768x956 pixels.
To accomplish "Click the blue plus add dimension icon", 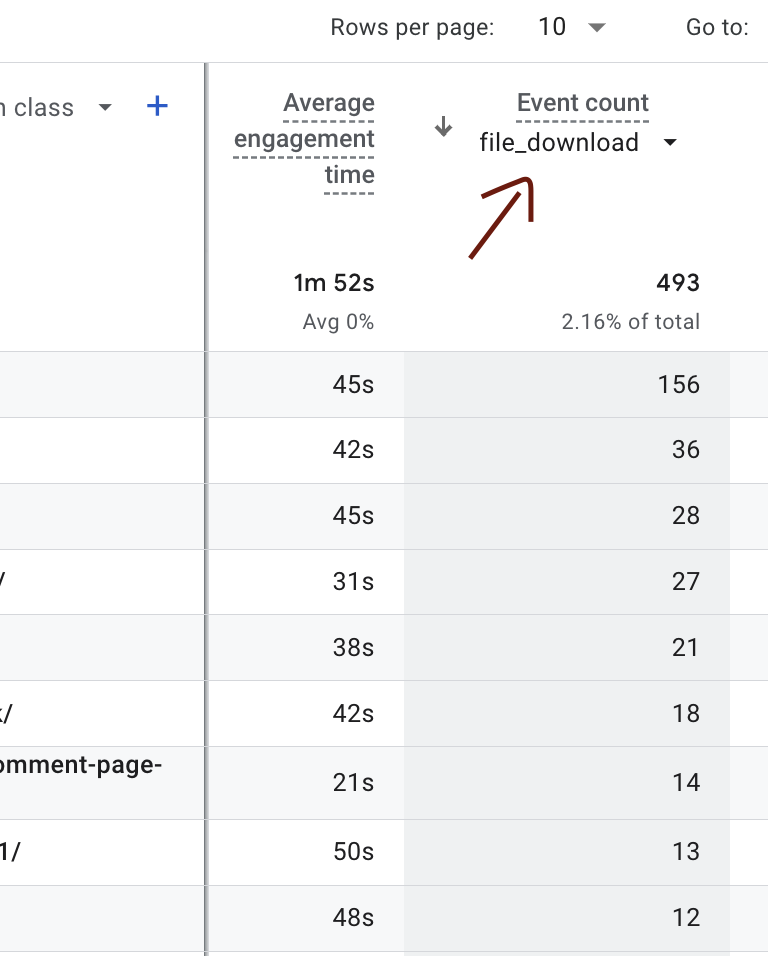I will (157, 106).
